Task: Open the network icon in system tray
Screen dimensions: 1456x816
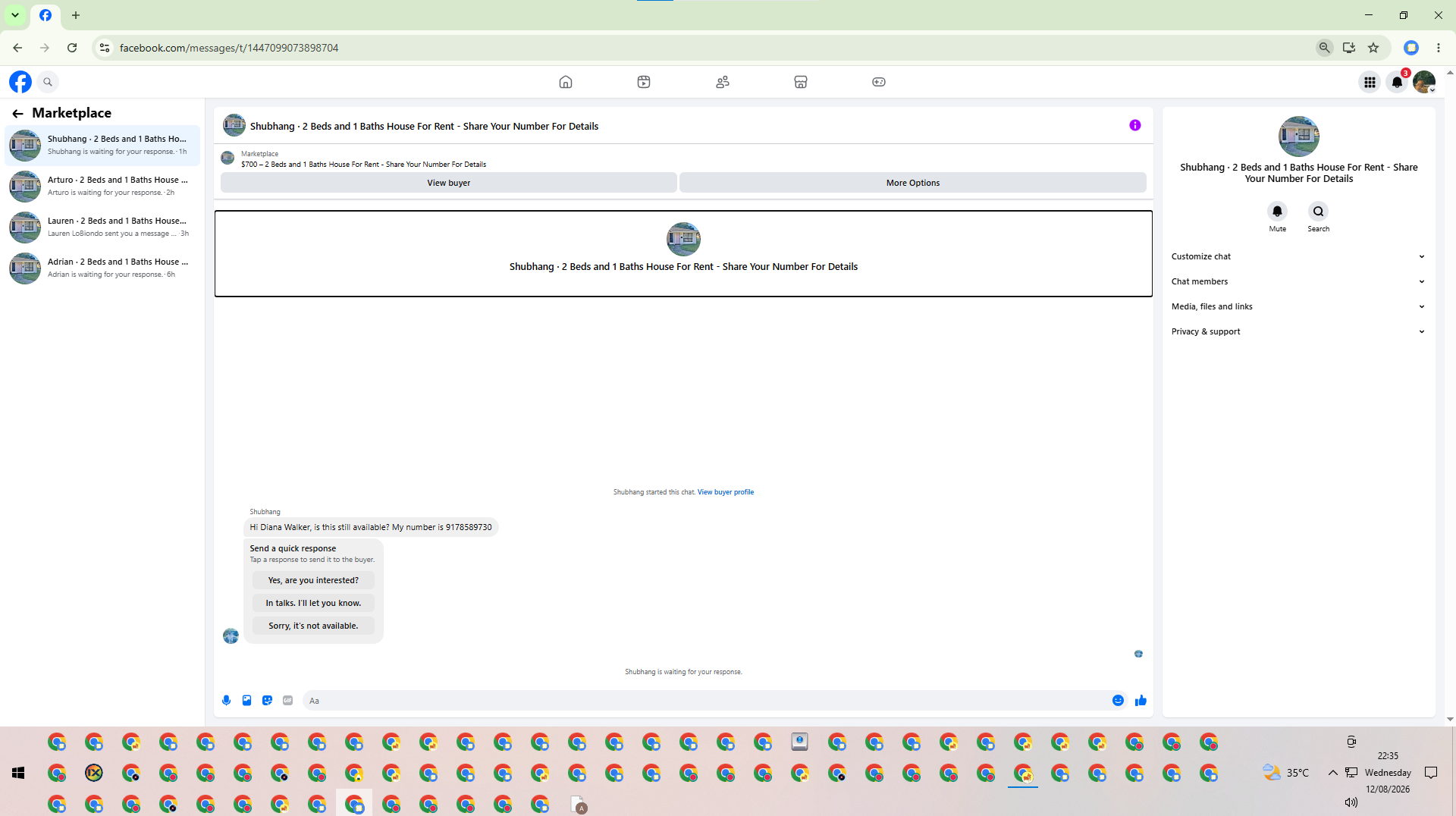Action: (1351, 773)
